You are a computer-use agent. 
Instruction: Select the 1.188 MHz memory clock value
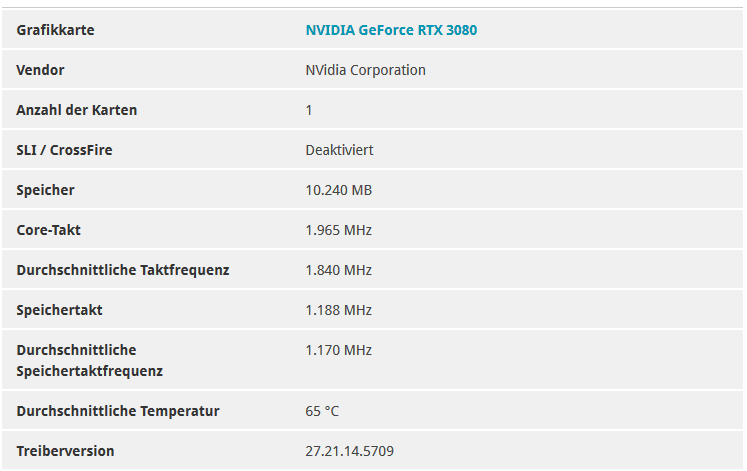(339, 310)
